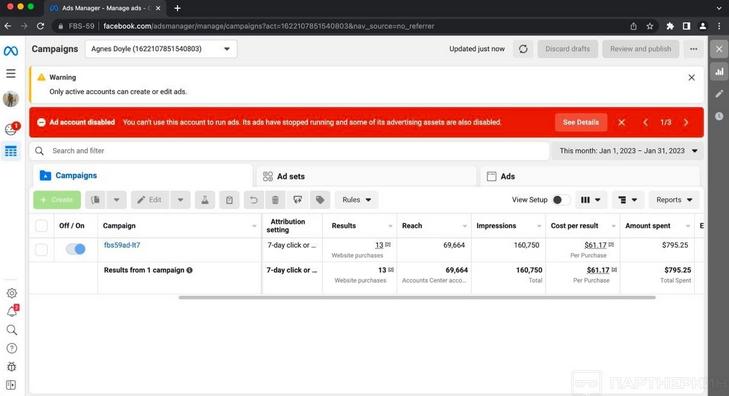Image resolution: width=729 pixels, height=396 pixels.
Task: Click the undo arrow icon in toolbar
Action: pyautogui.click(x=253, y=200)
